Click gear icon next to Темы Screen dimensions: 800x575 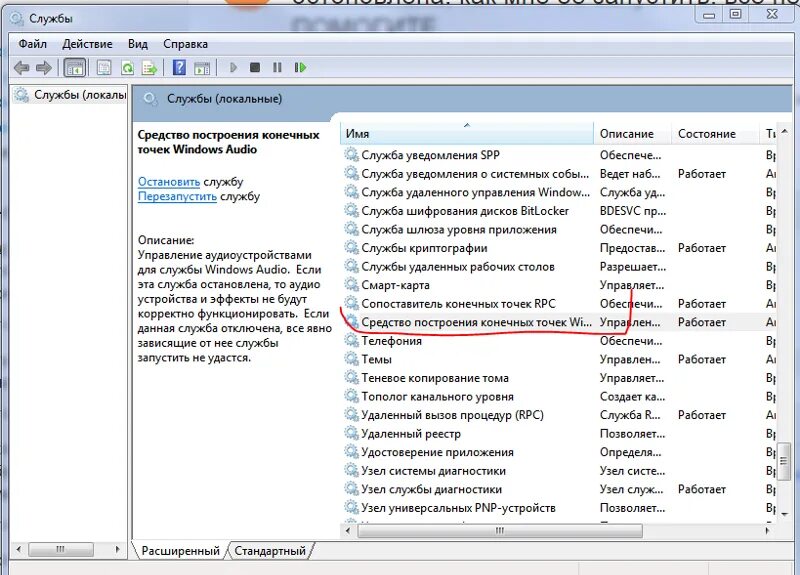tap(351, 359)
